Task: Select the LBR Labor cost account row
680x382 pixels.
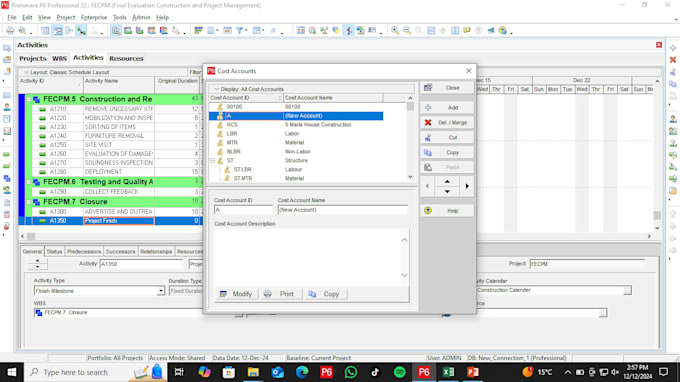Action: 296,134
